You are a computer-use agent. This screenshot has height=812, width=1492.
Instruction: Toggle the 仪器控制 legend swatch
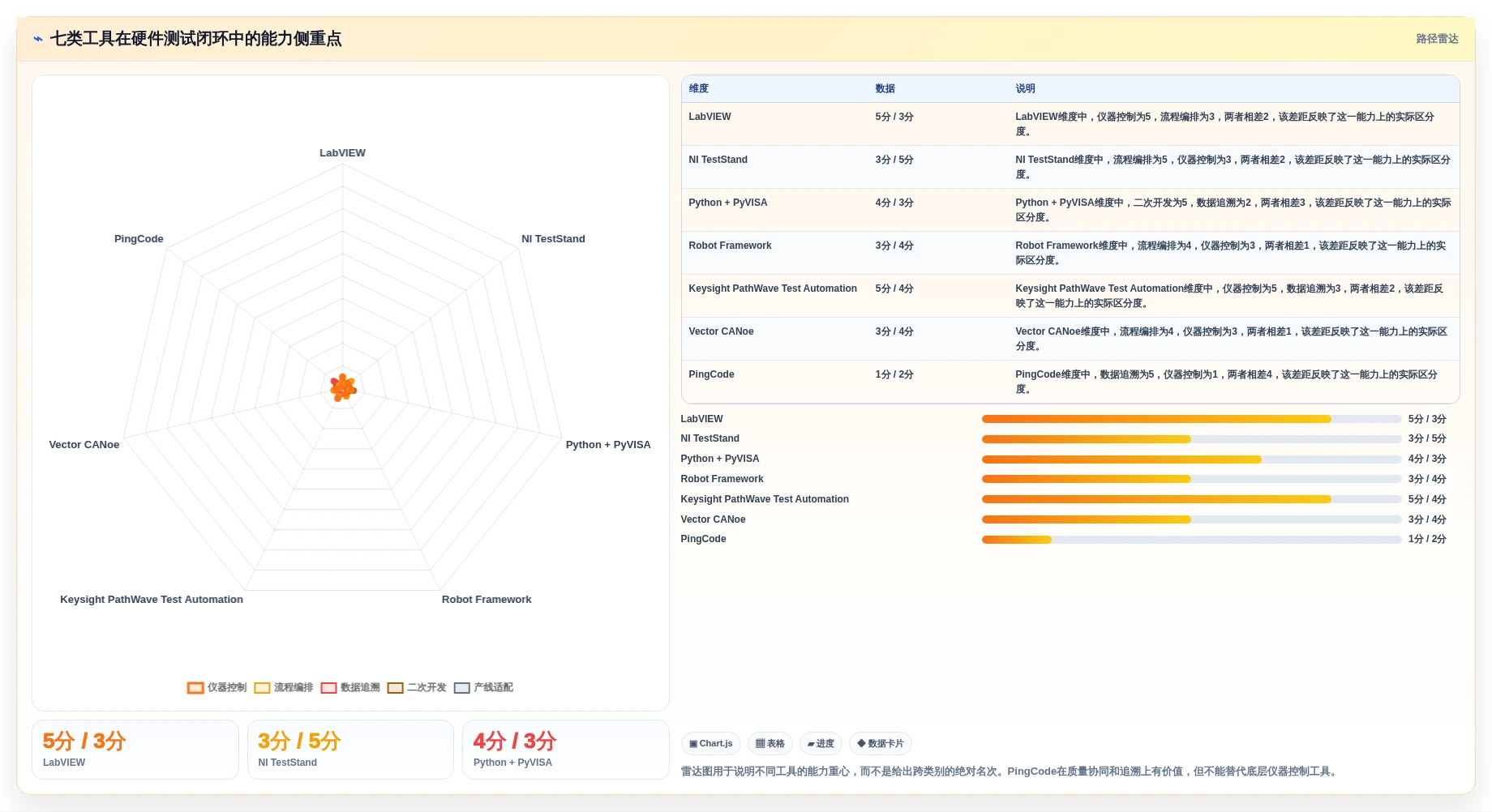tap(195, 688)
